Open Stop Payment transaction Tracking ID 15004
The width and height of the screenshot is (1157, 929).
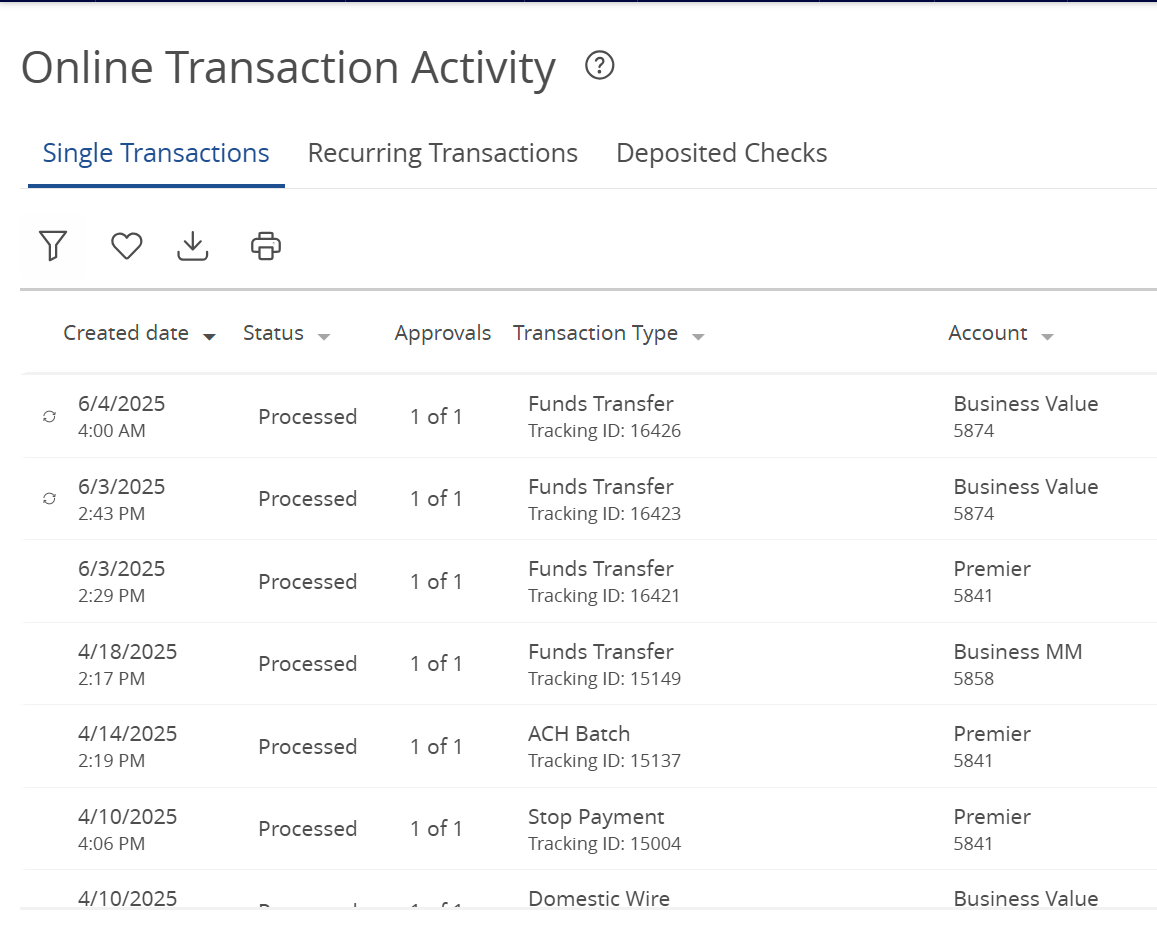596,828
